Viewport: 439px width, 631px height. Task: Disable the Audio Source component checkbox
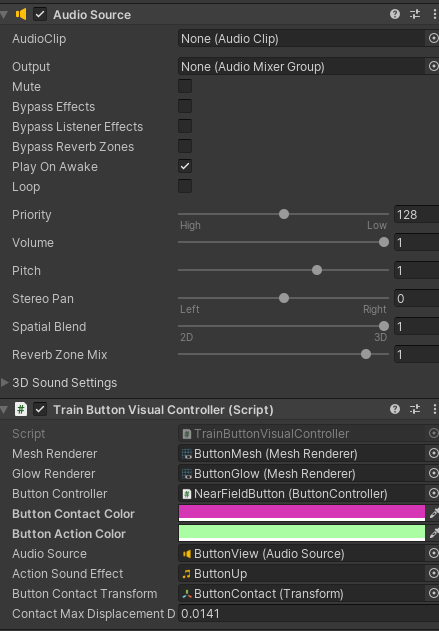(39, 14)
